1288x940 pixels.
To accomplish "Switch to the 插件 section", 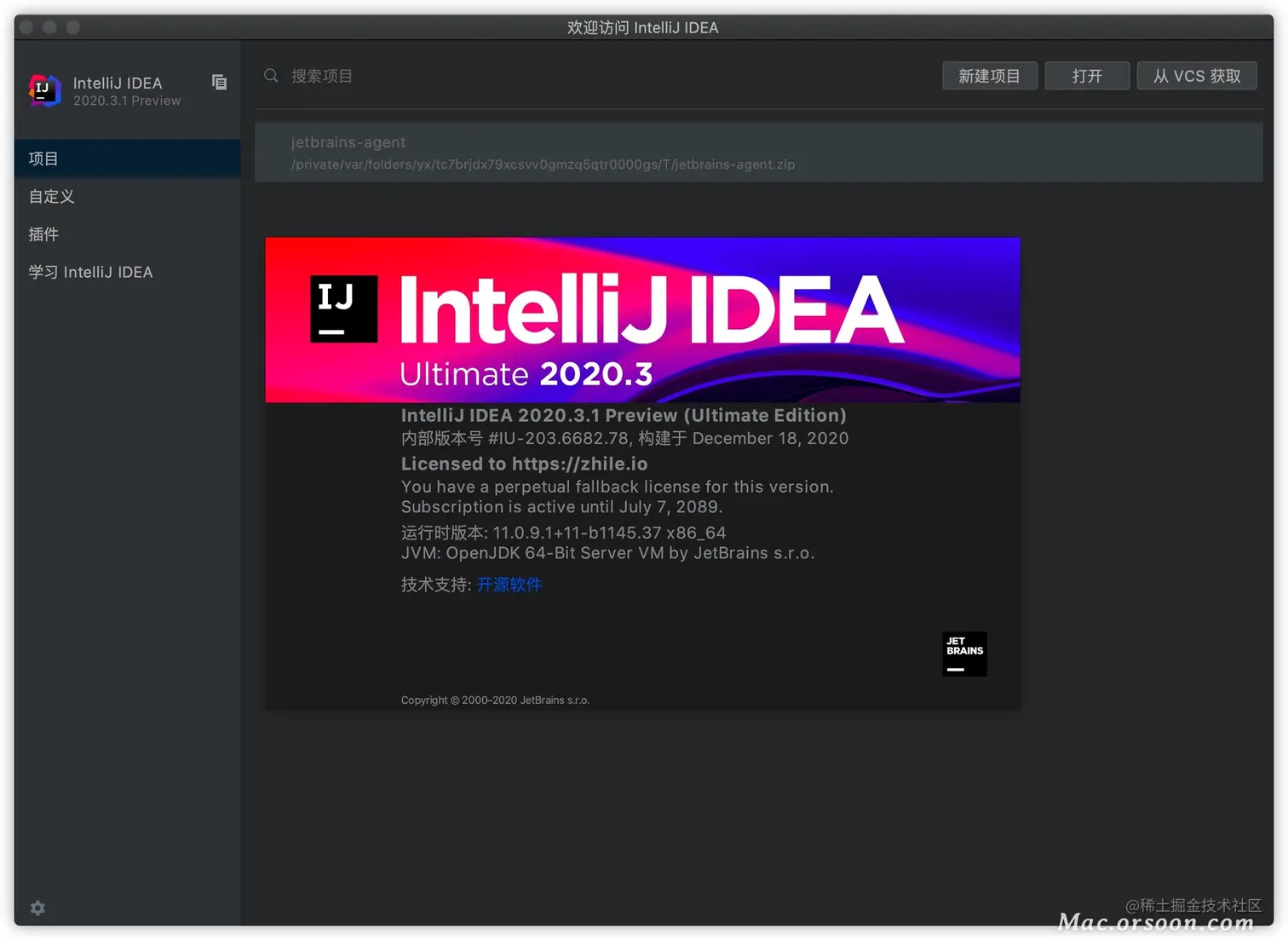I will pyautogui.click(x=128, y=234).
